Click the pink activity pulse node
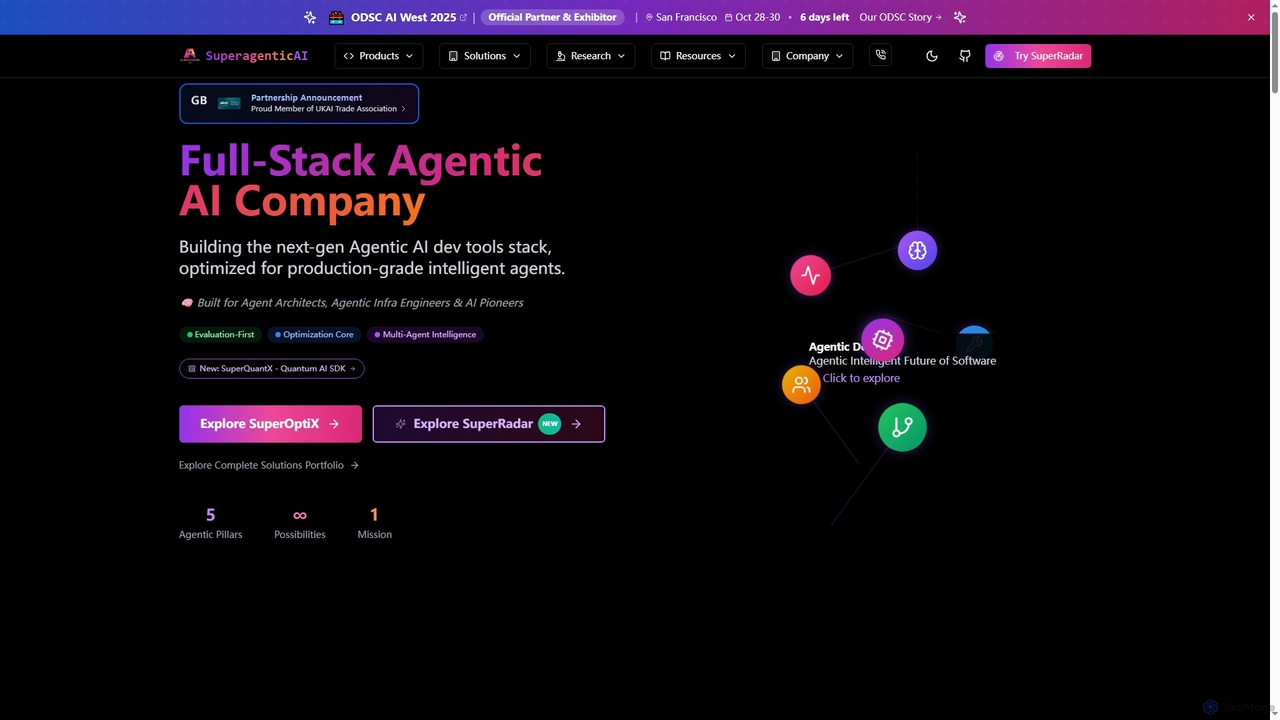 click(x=810, y=275)
